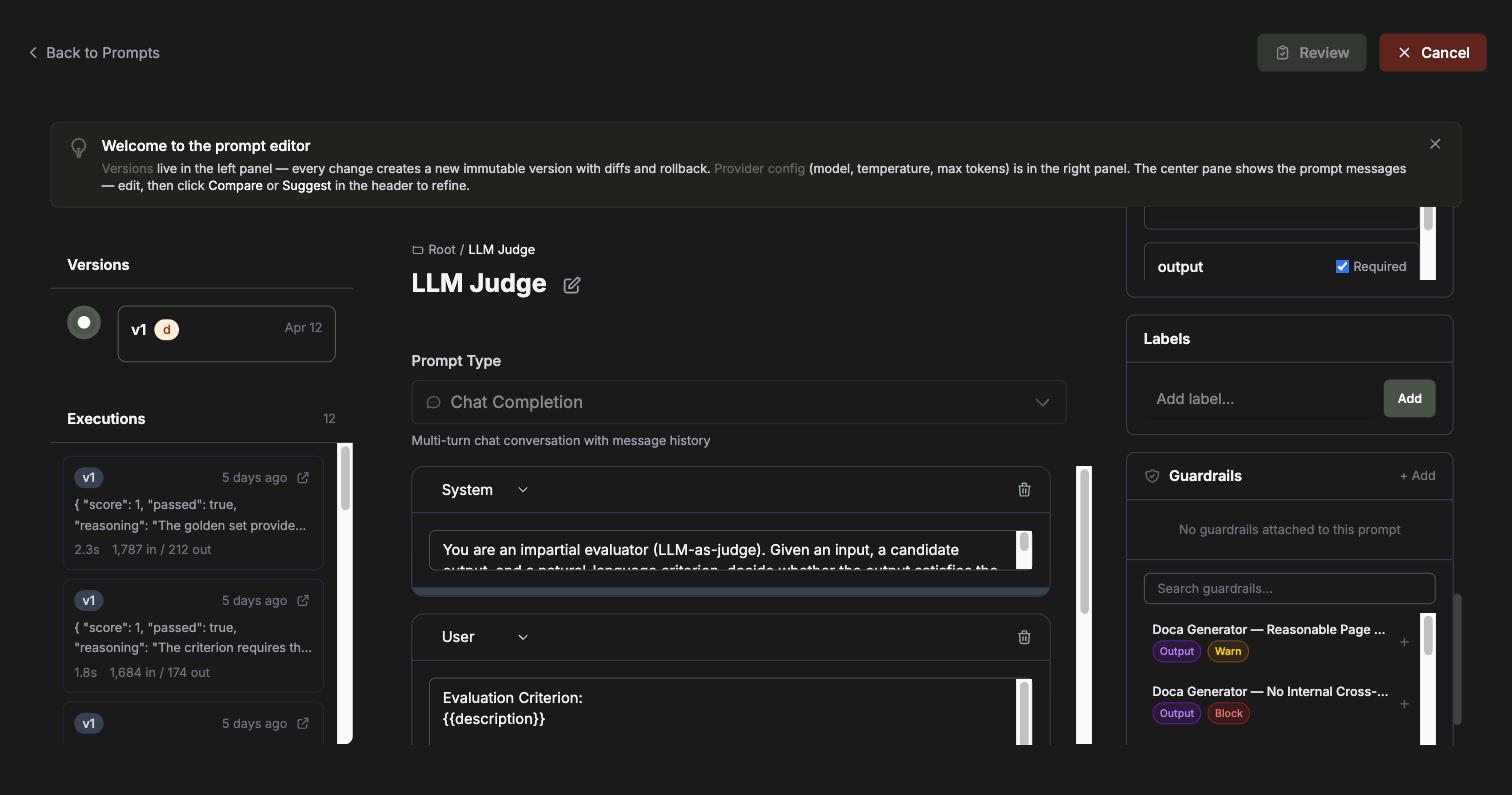The image size is (1512, 795).
Task: Add the Reasonable Page guardrail with plus
Action: pyautogui.click(x=1404, y=642)
